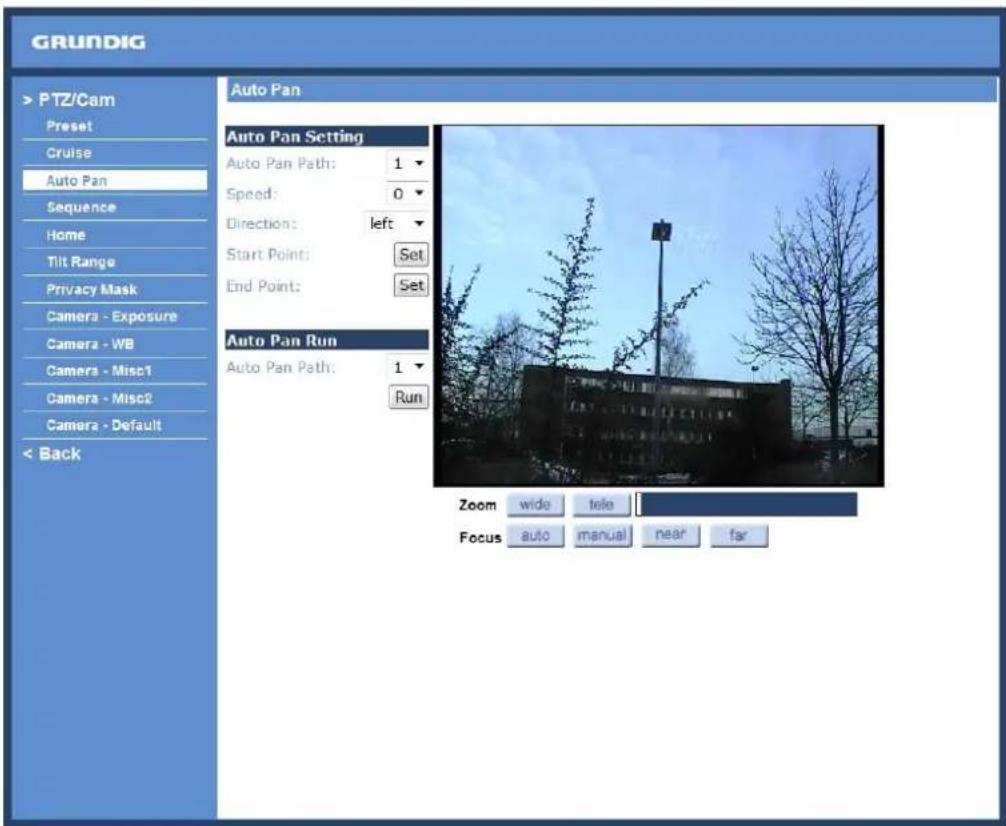
Task: Open the Direction dropdown showing left
Action: [x=396, y=224]
